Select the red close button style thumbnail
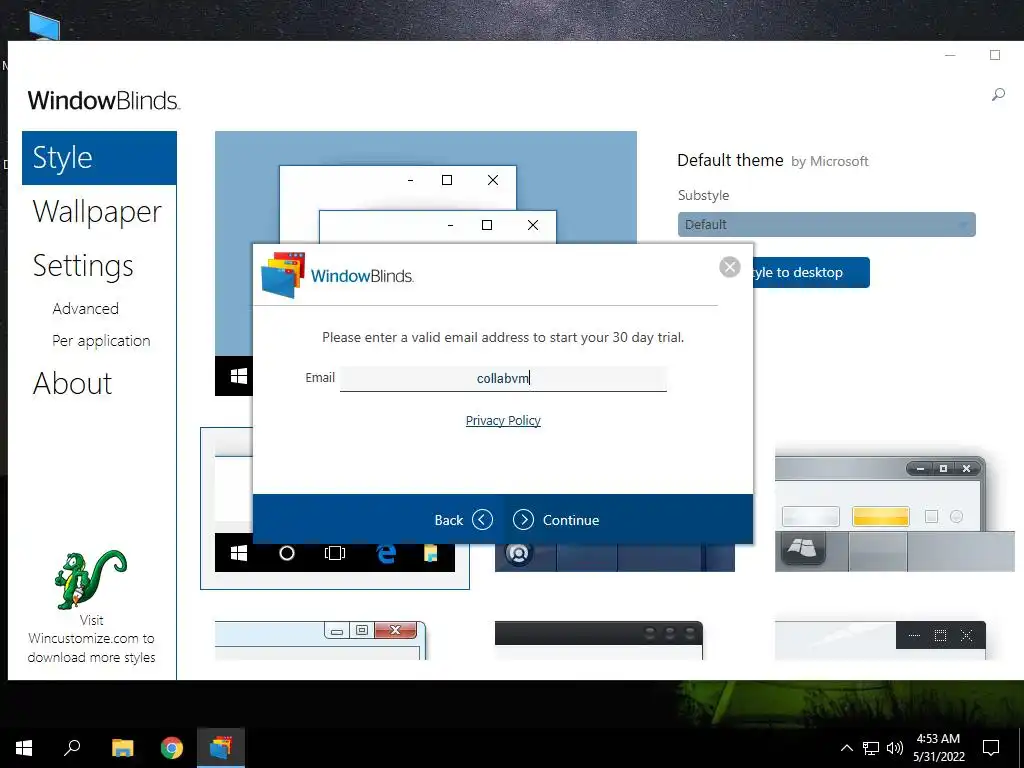This screenshot has height=768, width=1024. 321,640
